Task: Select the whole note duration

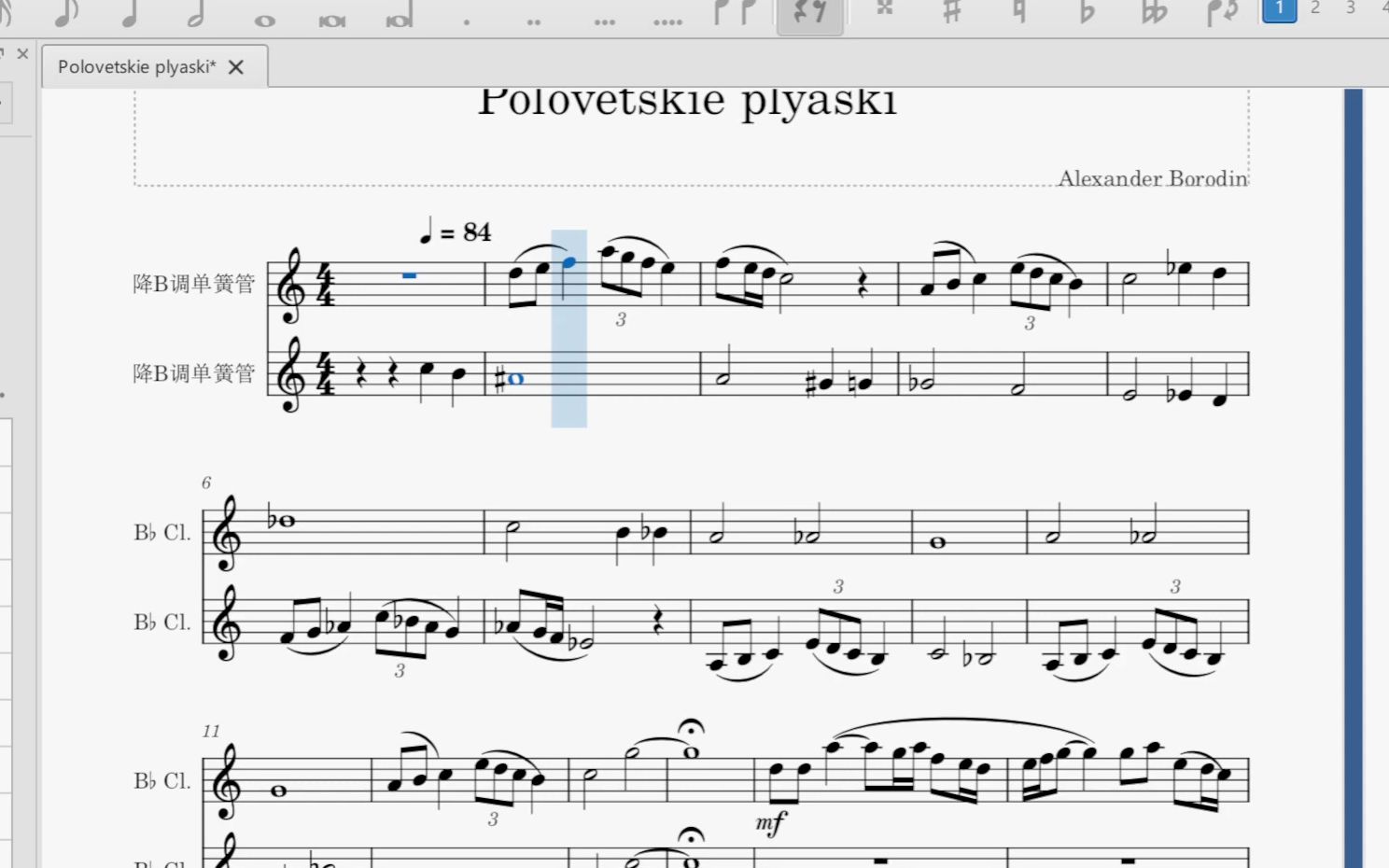Action: tap(264, 20)
